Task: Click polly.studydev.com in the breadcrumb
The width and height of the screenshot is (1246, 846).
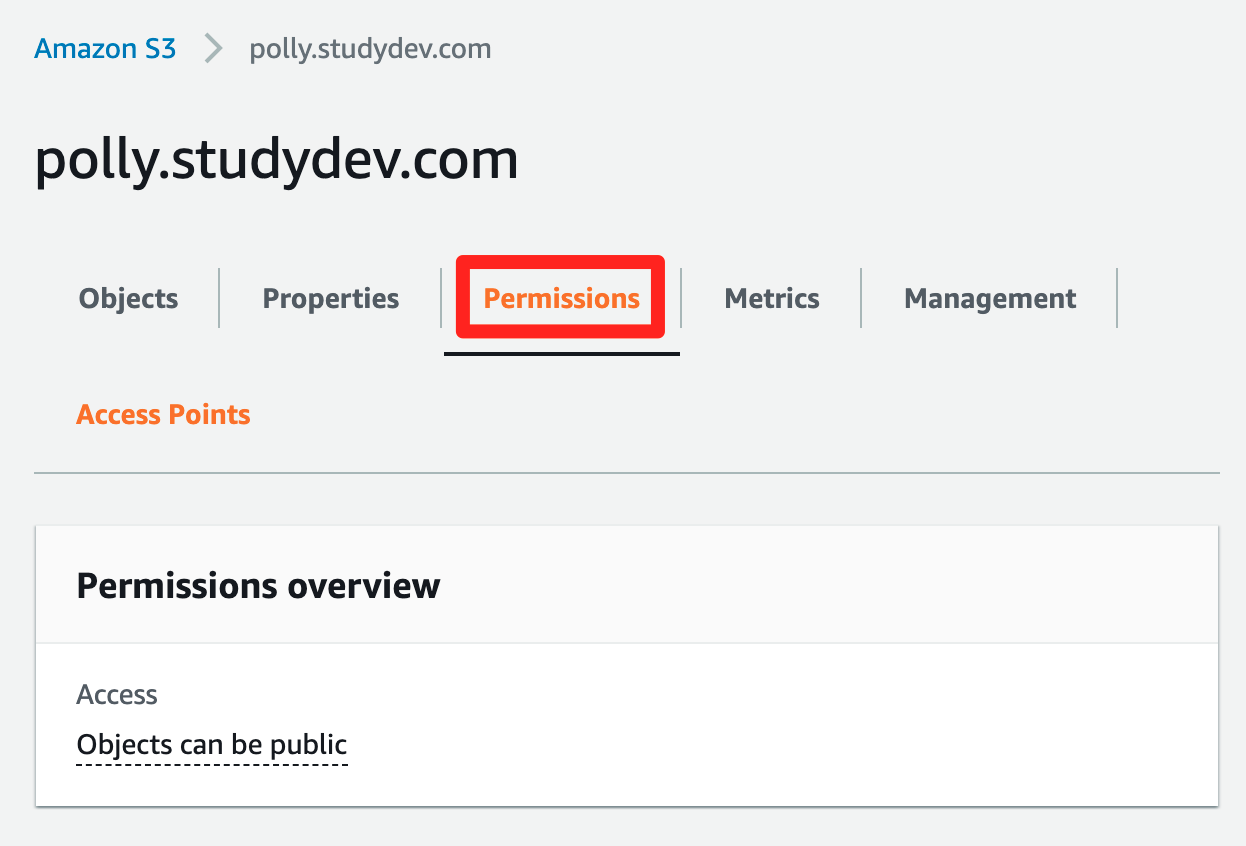Action: 370,48
